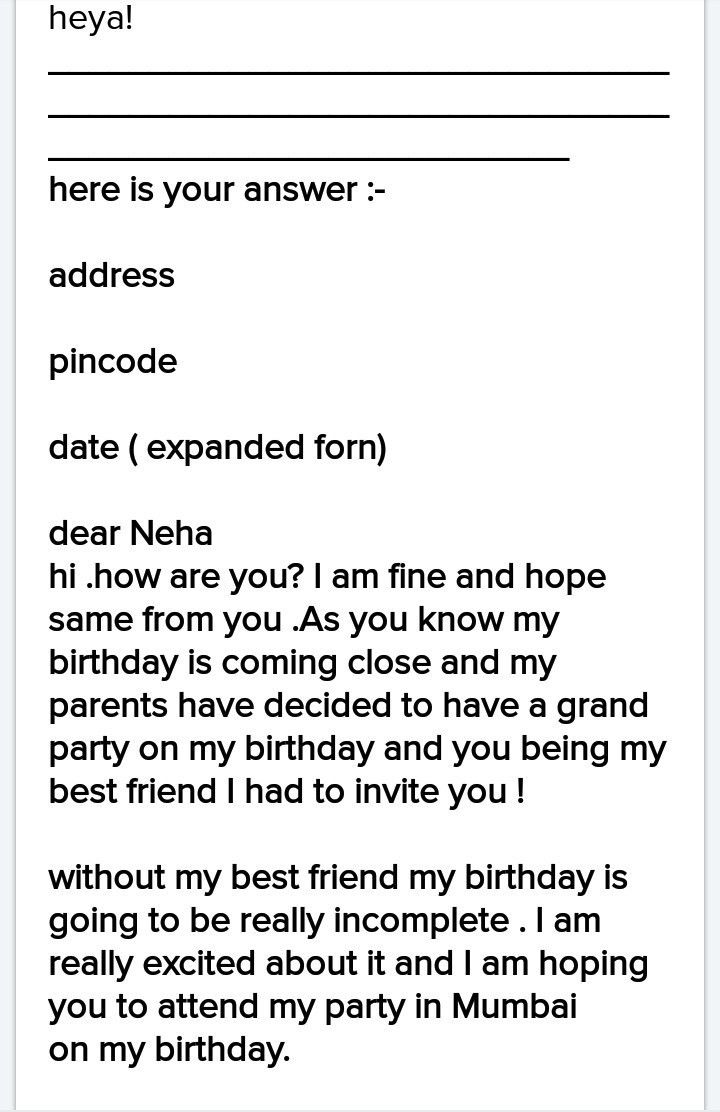The height and width of the screenshot is (1112, 720).
Task: Click the line "best friend I had to invite you !"
Action: point(286,791)
